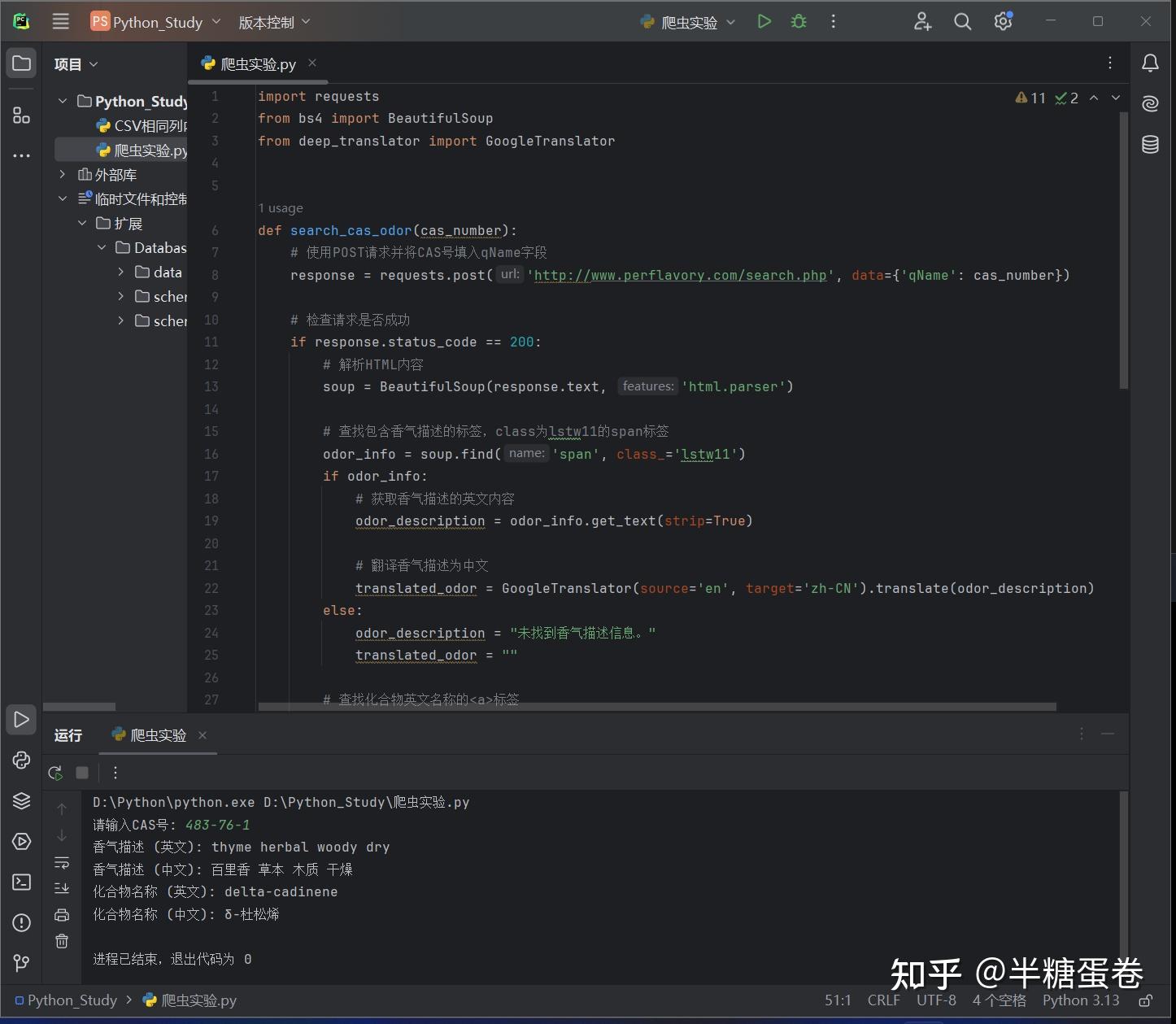Open the Problems tool window
Screen dimensions: 1176x1024
tap(21, 922)
